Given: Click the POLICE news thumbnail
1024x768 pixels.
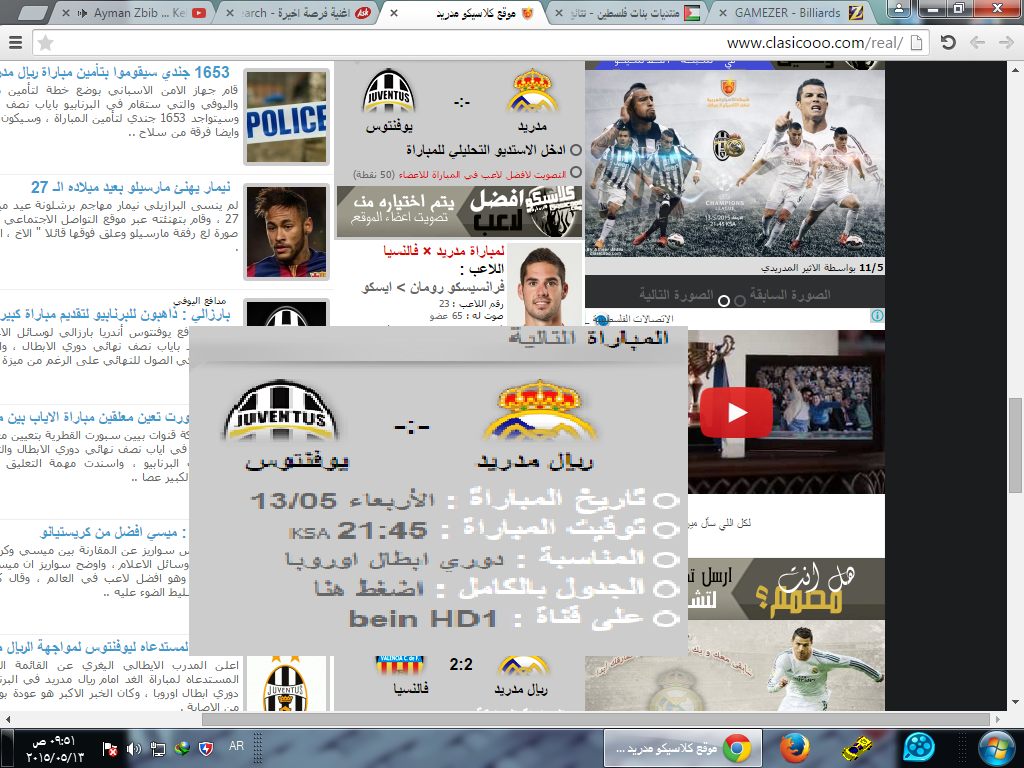Looking at the screenshot, I should coord(287,118).
